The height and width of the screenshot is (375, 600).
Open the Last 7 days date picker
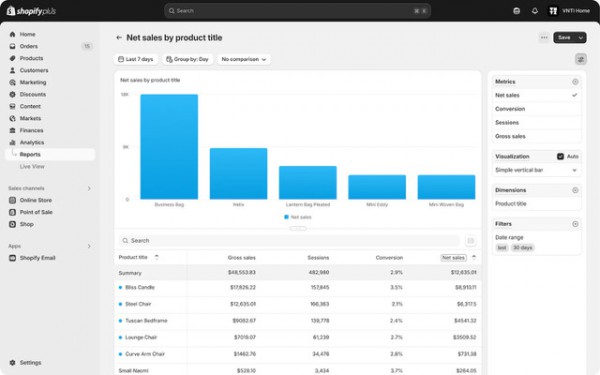point(136,59)
